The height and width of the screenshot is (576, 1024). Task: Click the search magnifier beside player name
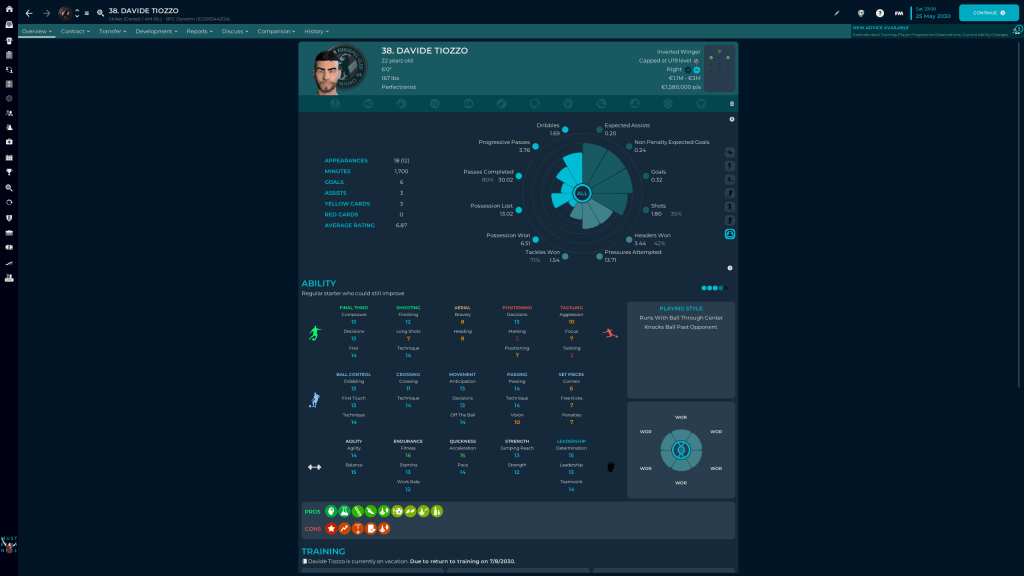[x=100, y=13]
